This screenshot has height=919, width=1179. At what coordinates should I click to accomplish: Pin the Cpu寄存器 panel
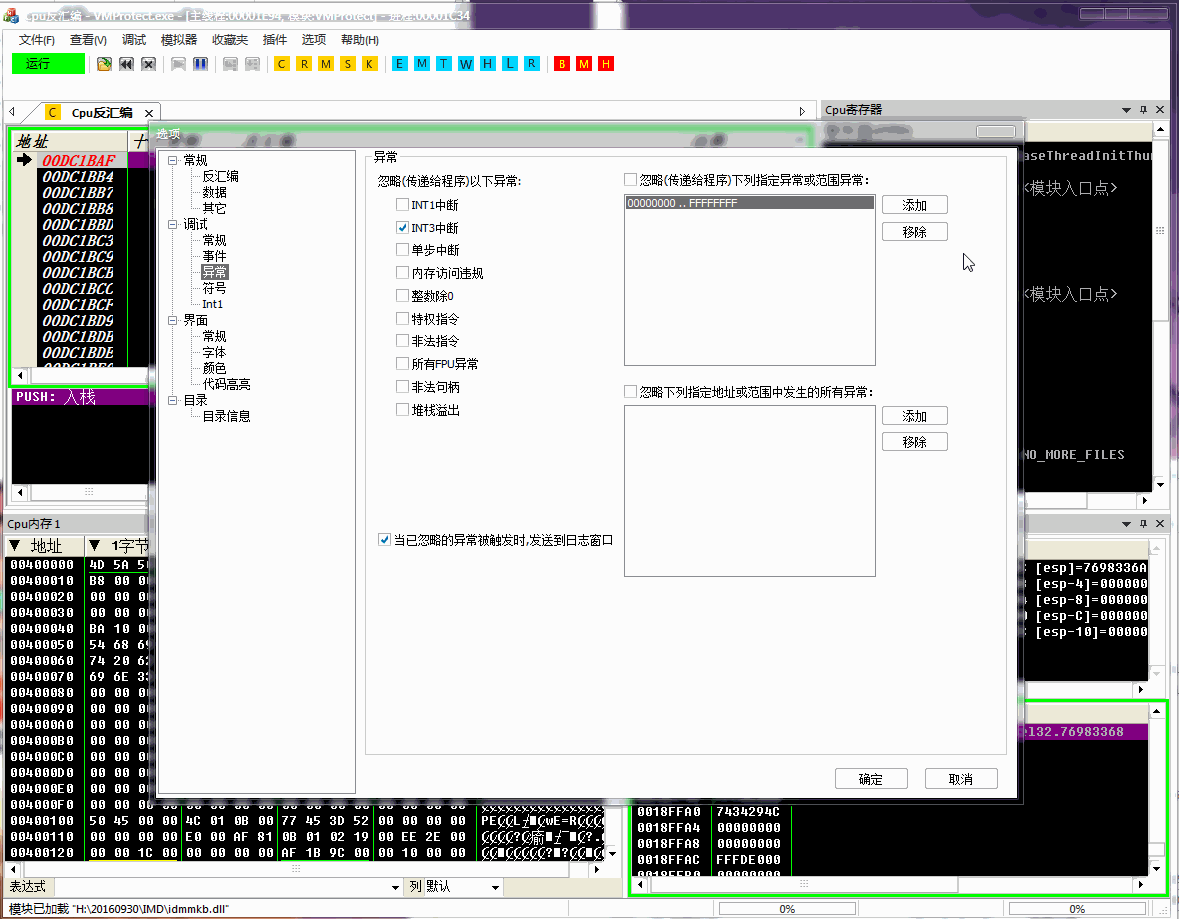coord(1144,110)
